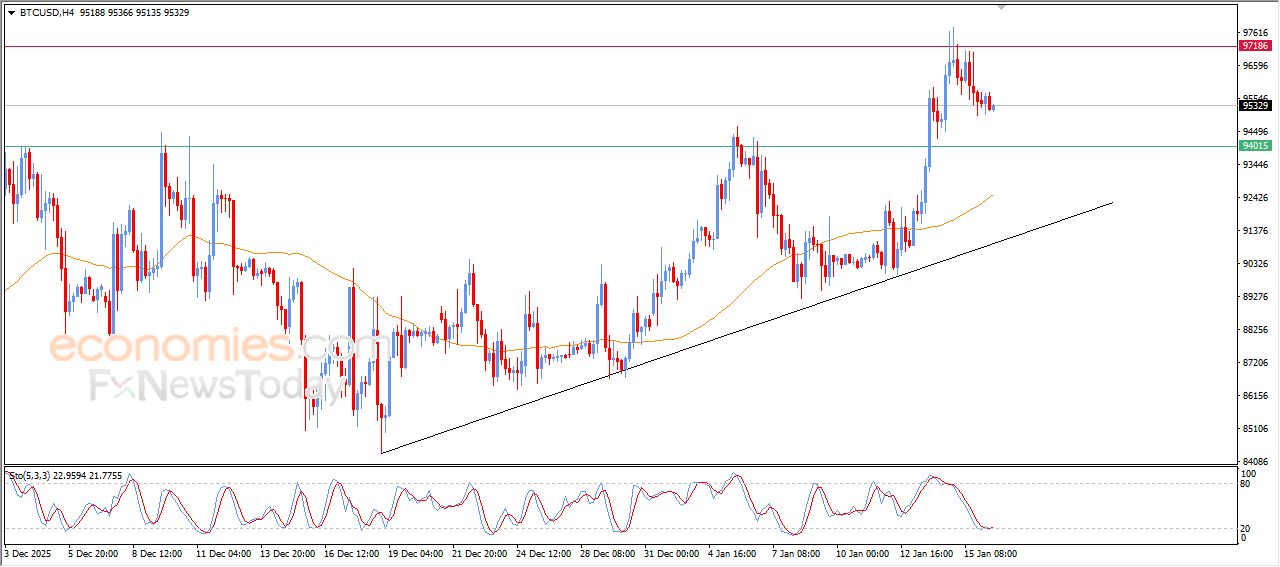This screenshot has height=567, width=1280.
Task: Click the stochastic 80 level label
Action: tap(1247, 484)
